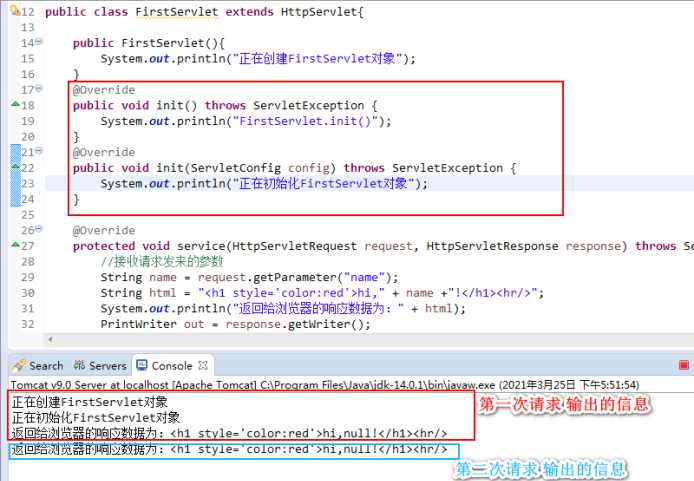Terminate the Tomcat server with red stop button
This screenshot has width=694, height=481.
684,365
